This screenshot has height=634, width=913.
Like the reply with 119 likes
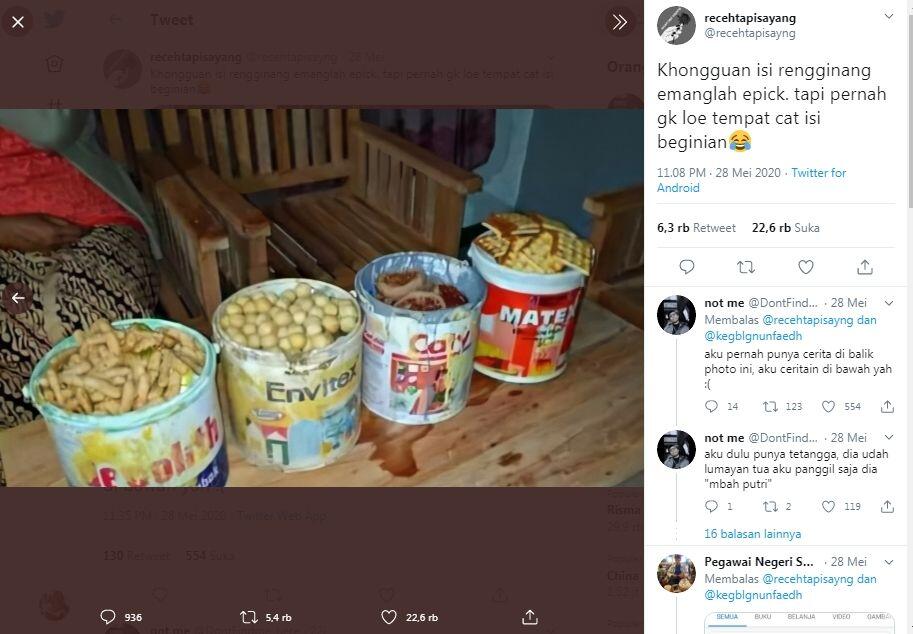[828, 506]
